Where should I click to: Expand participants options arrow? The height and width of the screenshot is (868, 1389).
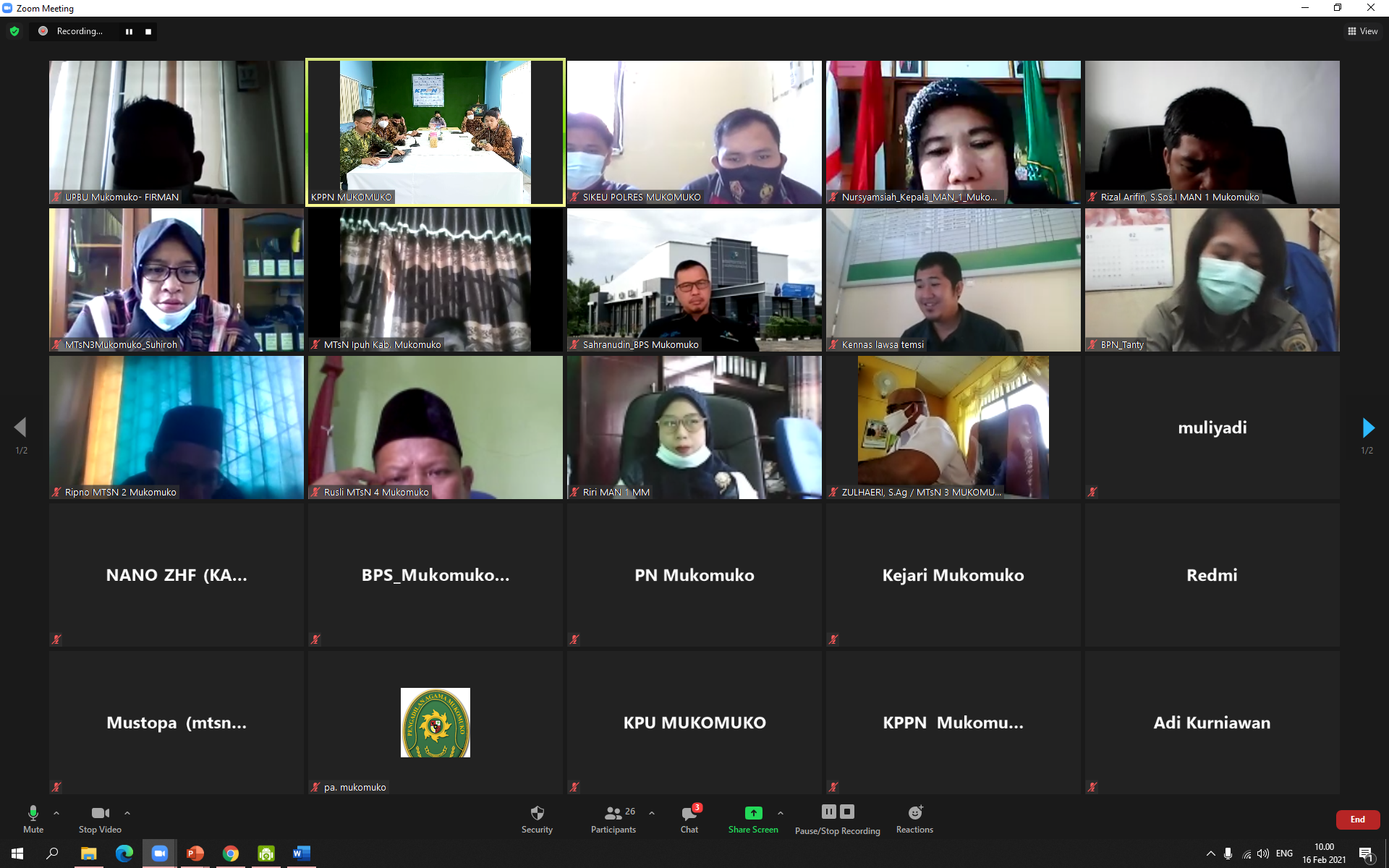click(x=652, y=813)
